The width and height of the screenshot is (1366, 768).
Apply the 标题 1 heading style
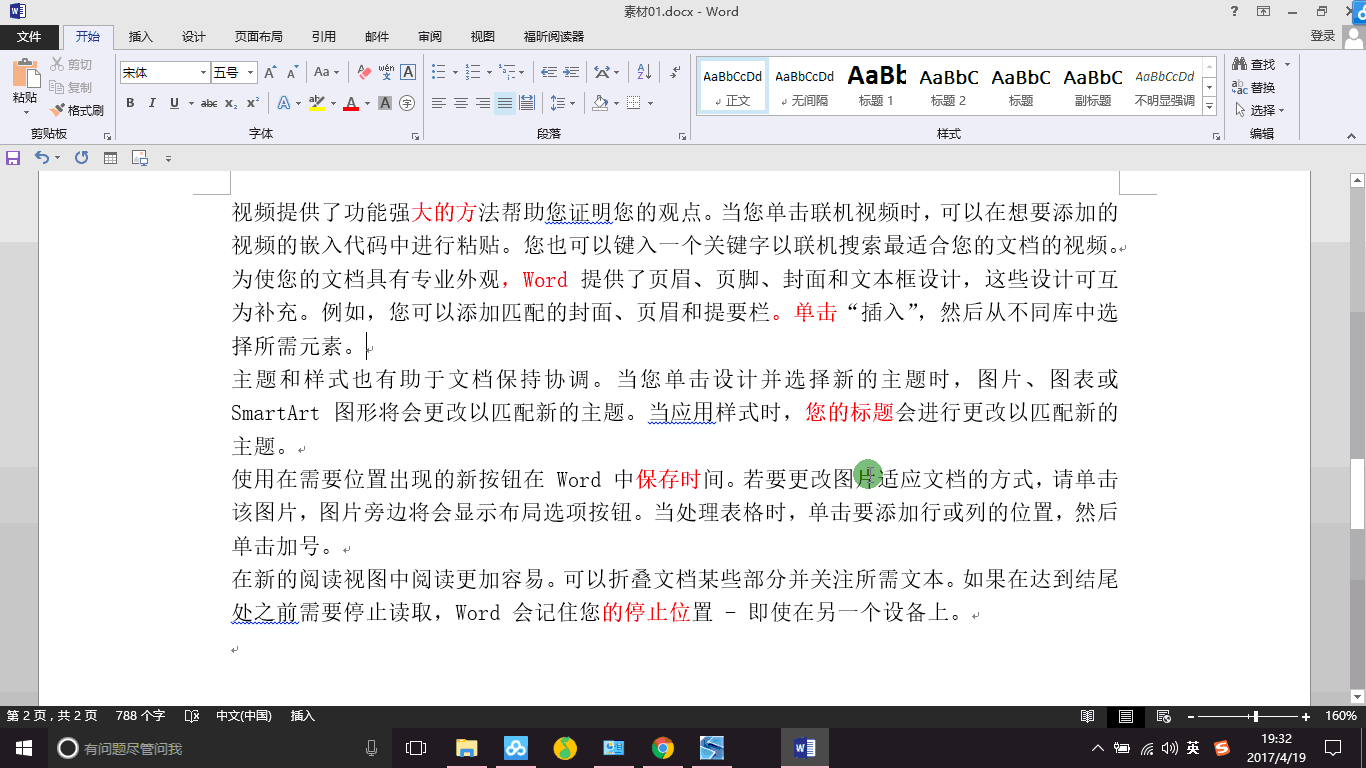point(876,86)
